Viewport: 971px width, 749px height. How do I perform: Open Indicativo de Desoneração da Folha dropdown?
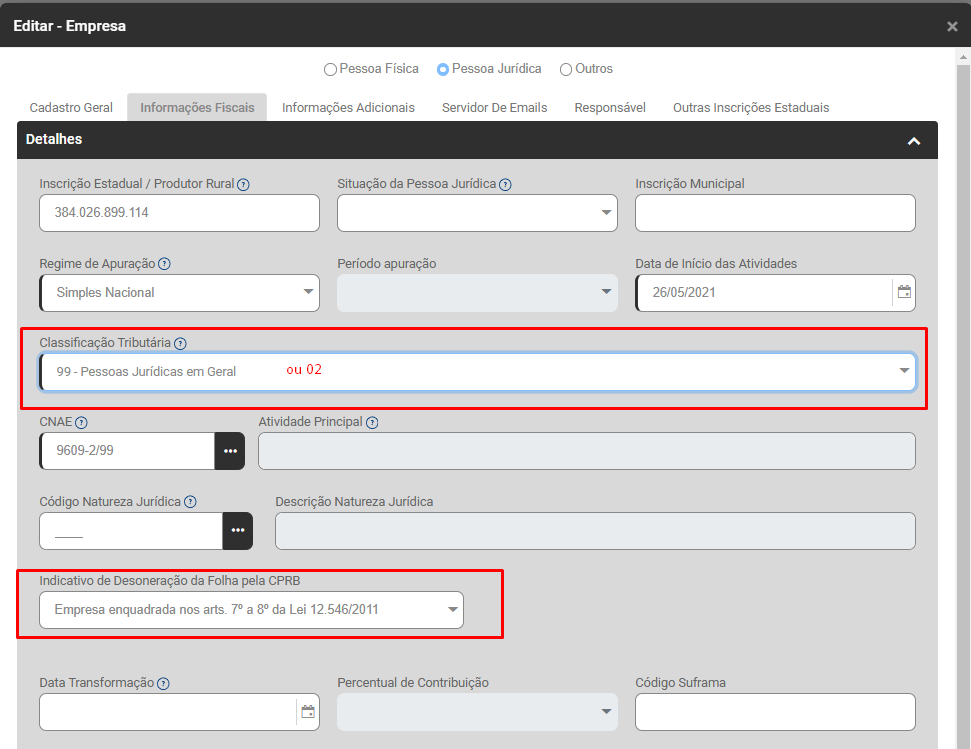[251, 609]
